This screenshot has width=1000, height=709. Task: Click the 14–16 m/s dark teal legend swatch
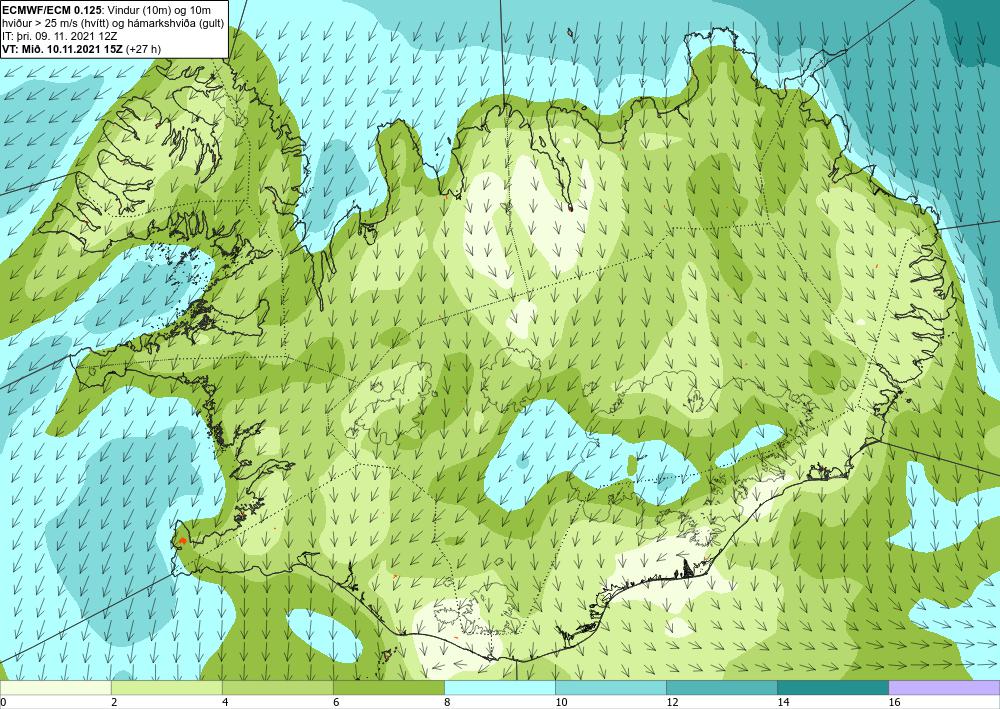pyautogui.click(x=832, y=688)
